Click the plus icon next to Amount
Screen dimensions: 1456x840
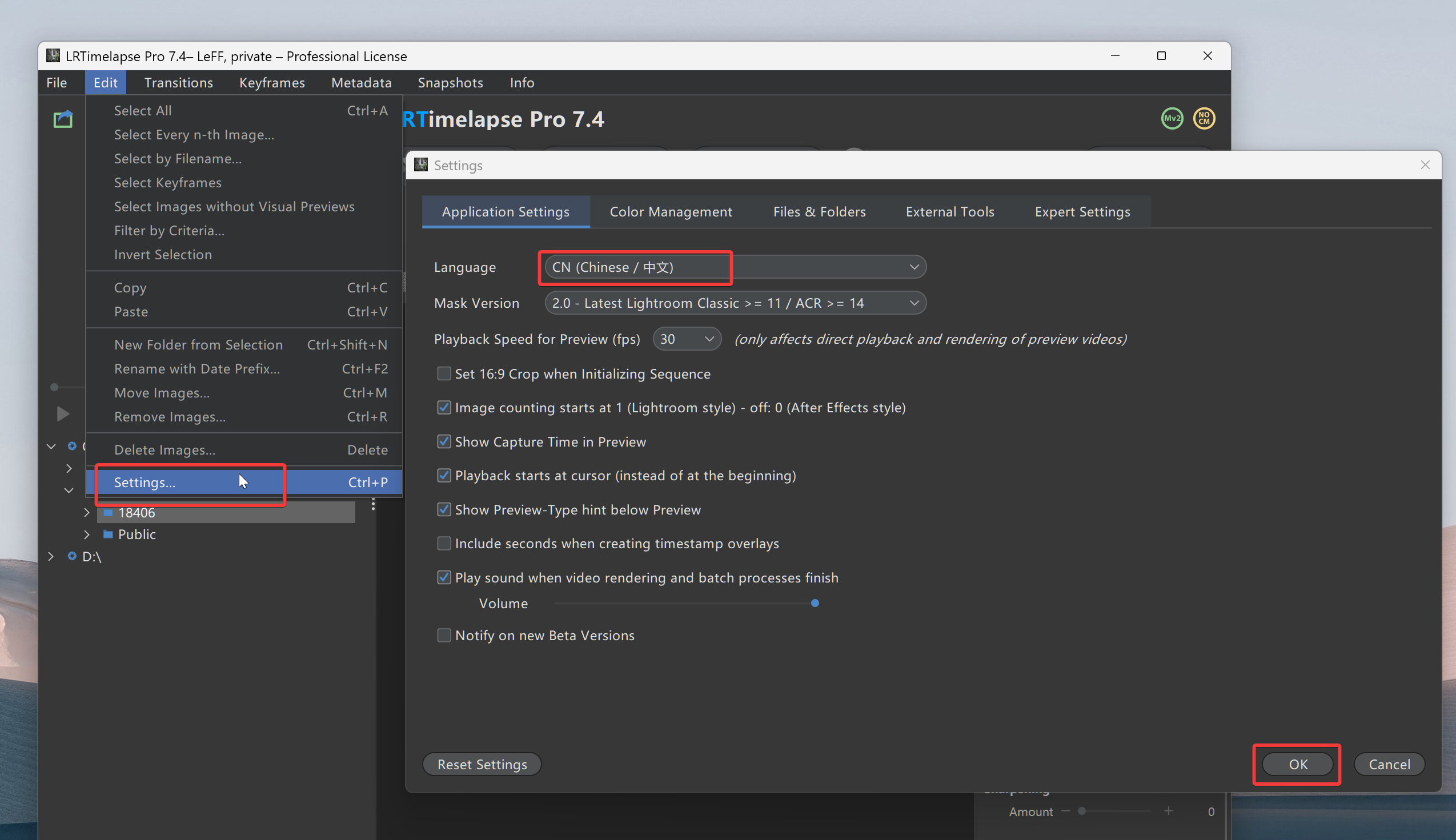click(x=1169, y=811)
